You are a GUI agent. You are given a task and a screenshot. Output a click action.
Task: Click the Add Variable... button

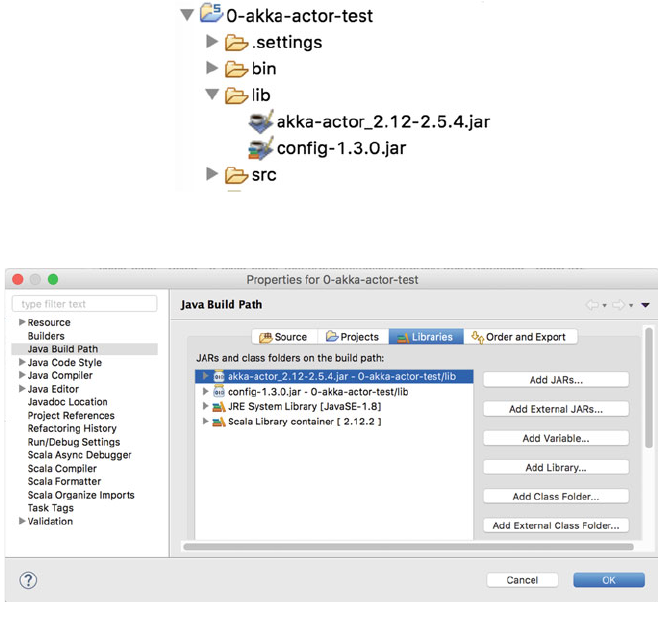[556, 438]
